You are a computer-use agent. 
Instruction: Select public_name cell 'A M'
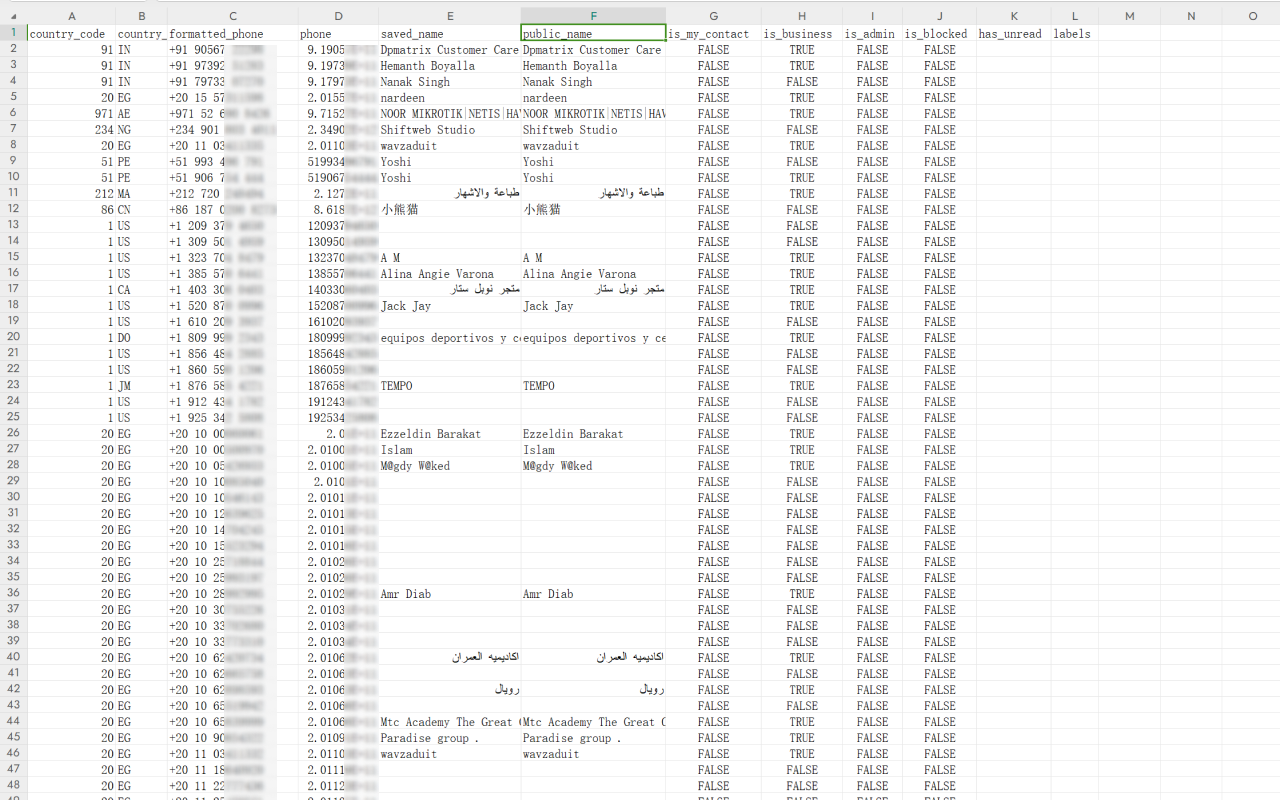point(593,258)
